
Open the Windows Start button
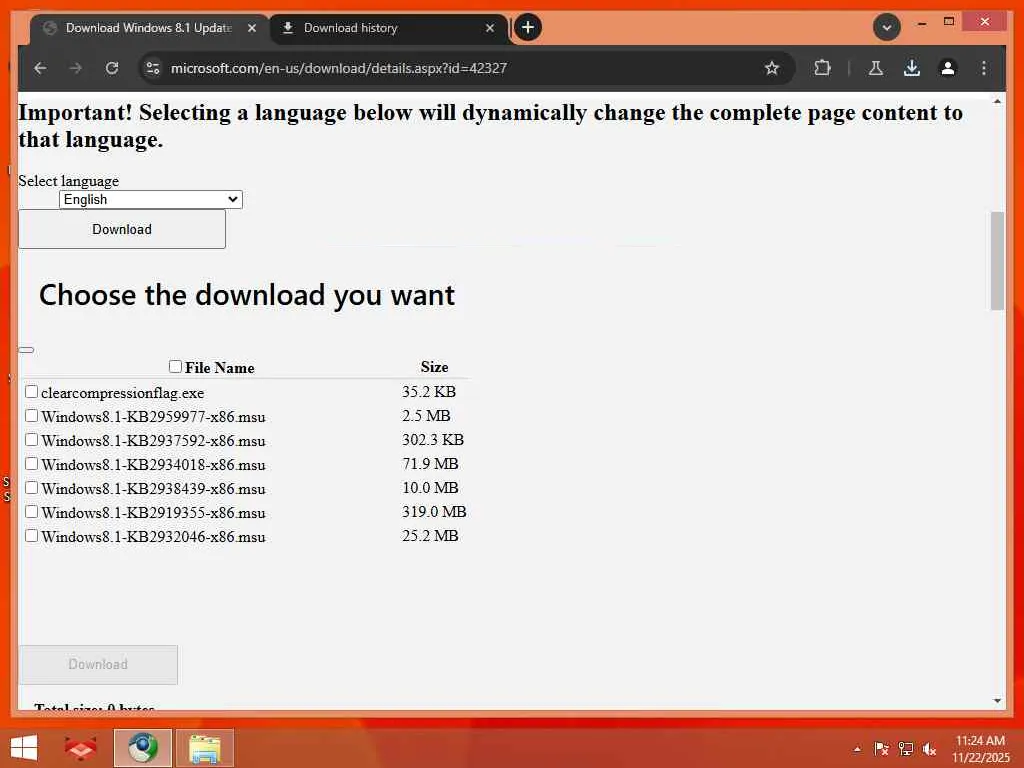click(24, 748)
